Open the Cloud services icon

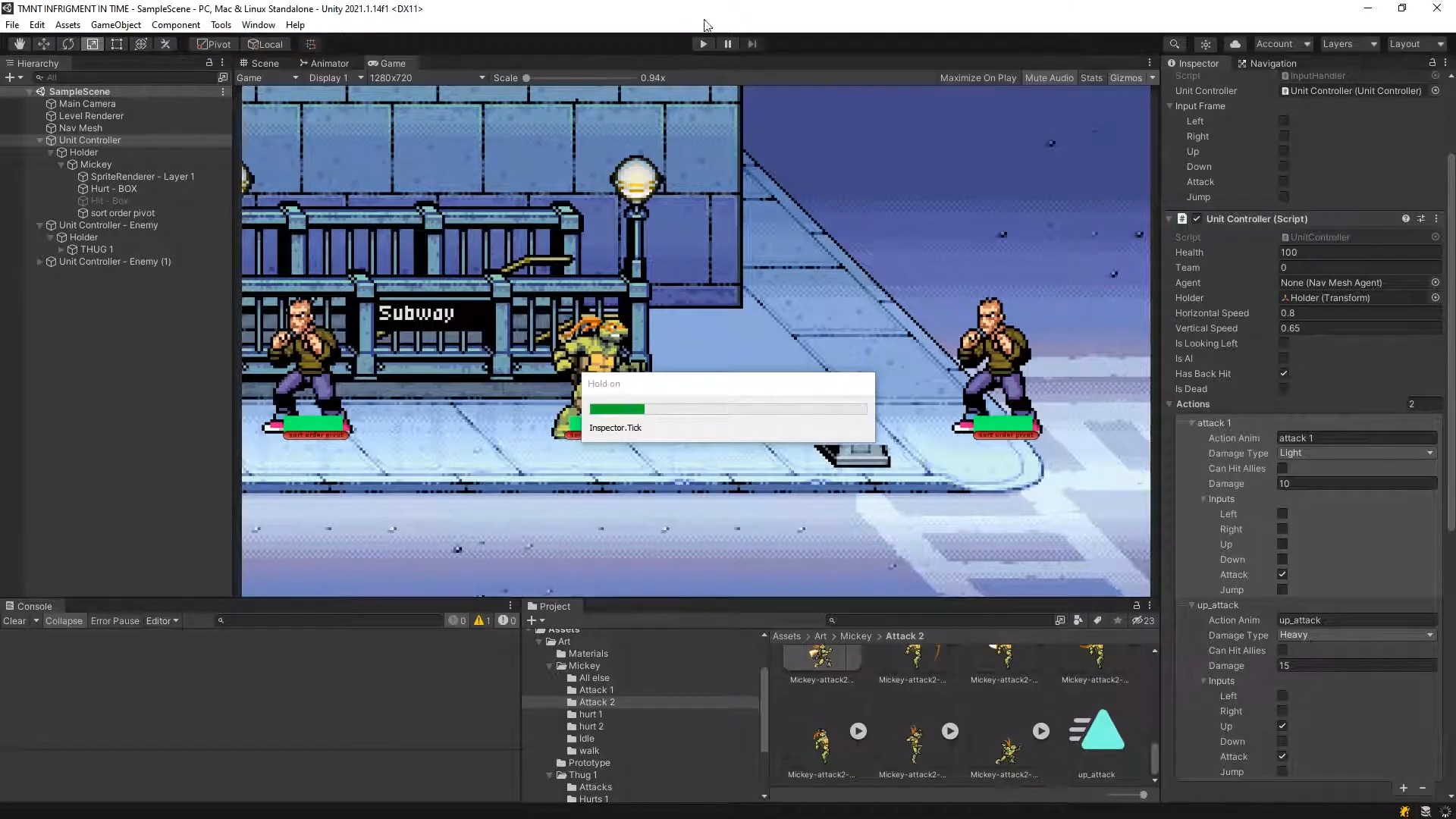pos(1235,44)
